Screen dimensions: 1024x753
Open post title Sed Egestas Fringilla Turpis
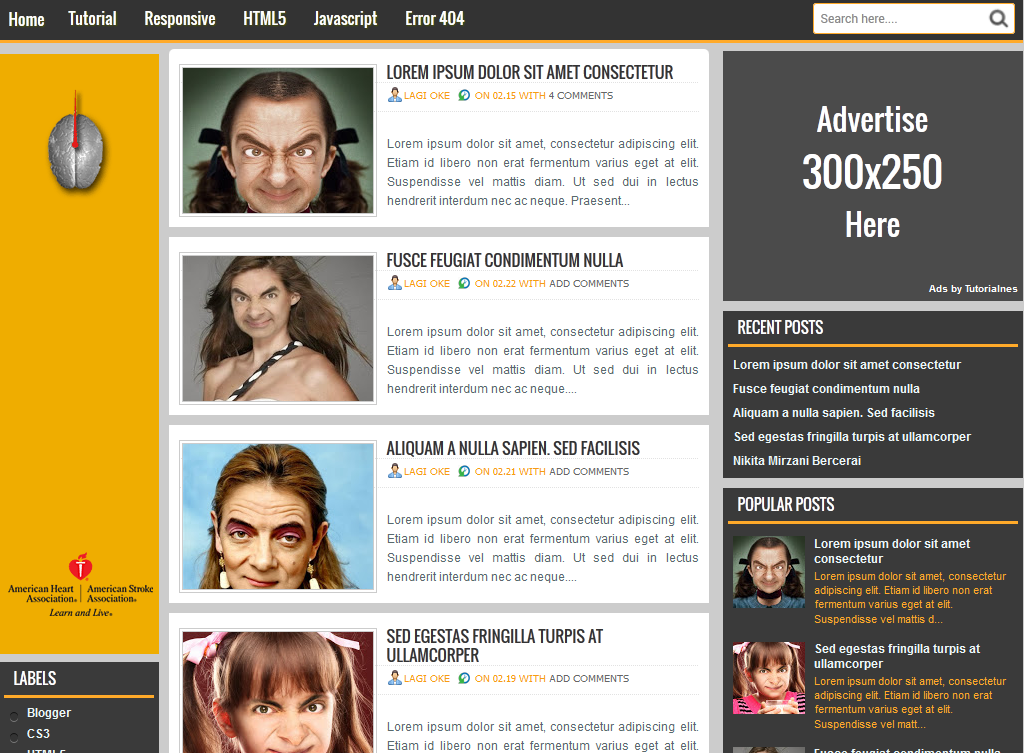(x=494, y=646)
